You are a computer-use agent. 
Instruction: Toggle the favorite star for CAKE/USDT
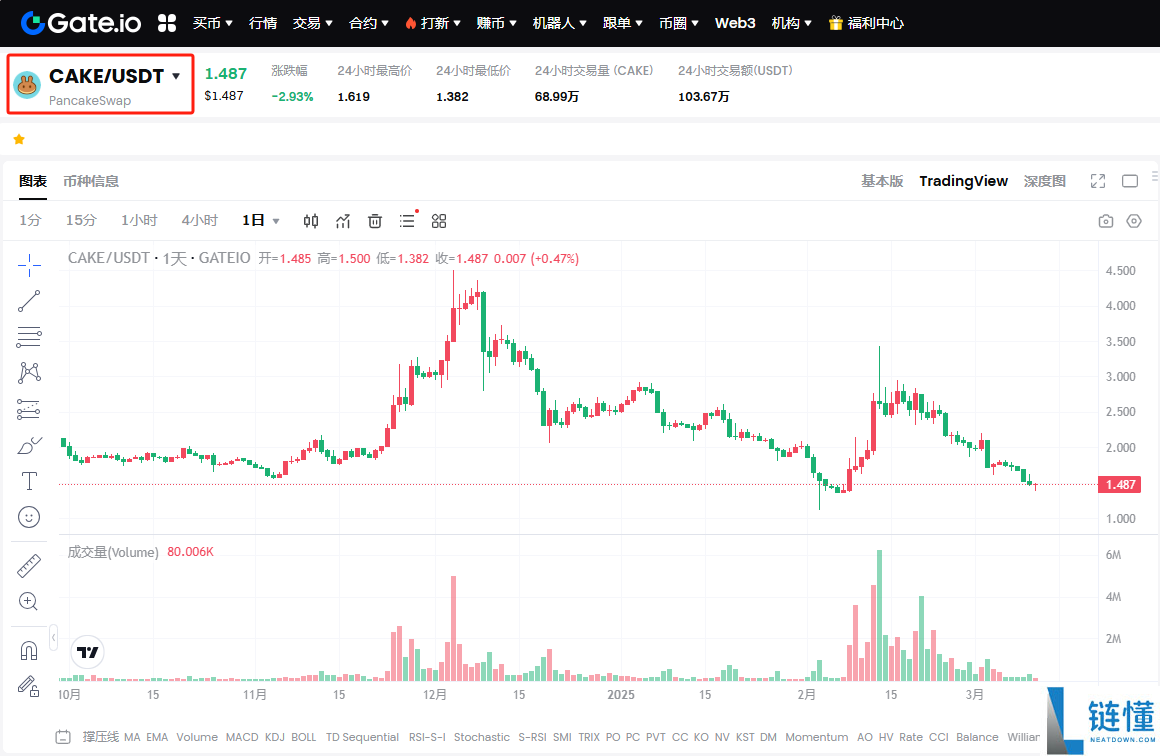tap(19, 139)
